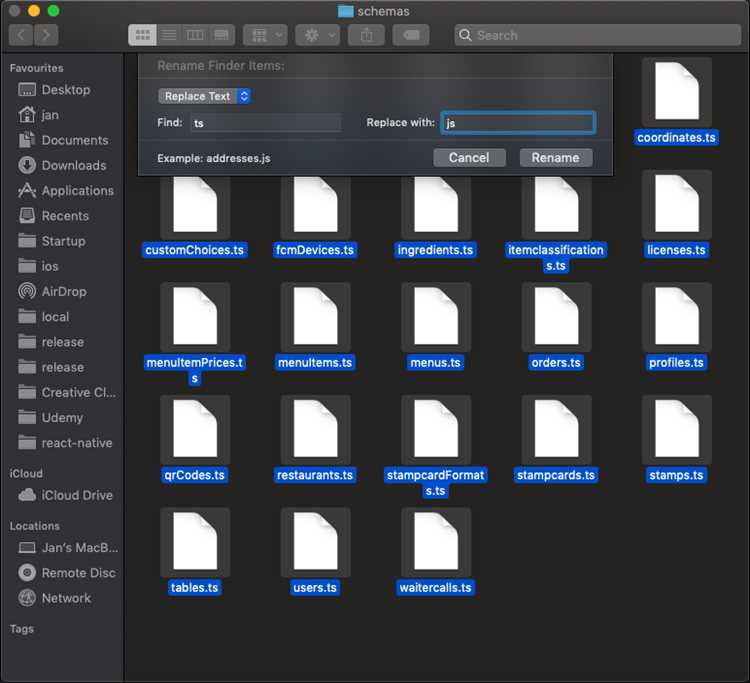Select the stampcardFormats.ts file icon
The height and width of the screenshot is (683, 750).
[x=436, y=430]
